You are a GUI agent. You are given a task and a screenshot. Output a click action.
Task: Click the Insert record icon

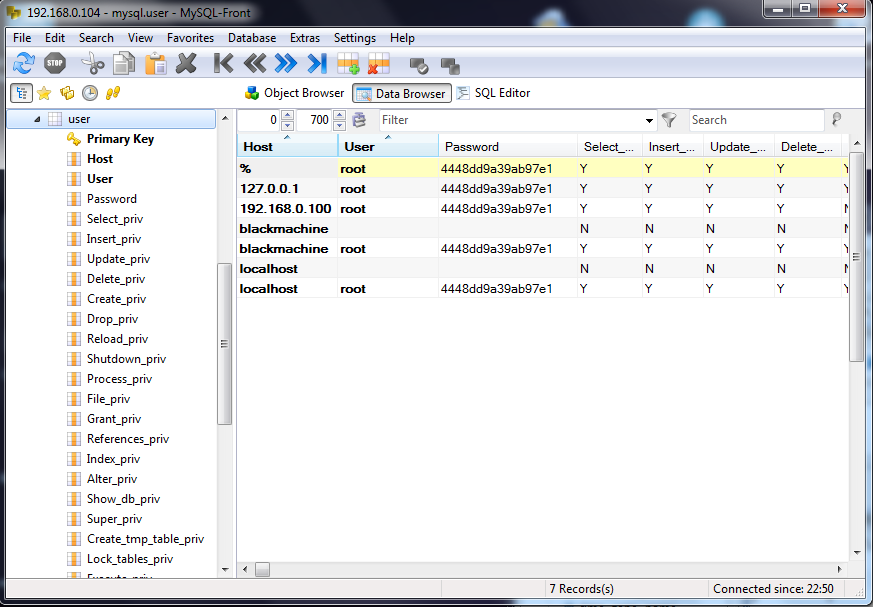click(349, 63)
